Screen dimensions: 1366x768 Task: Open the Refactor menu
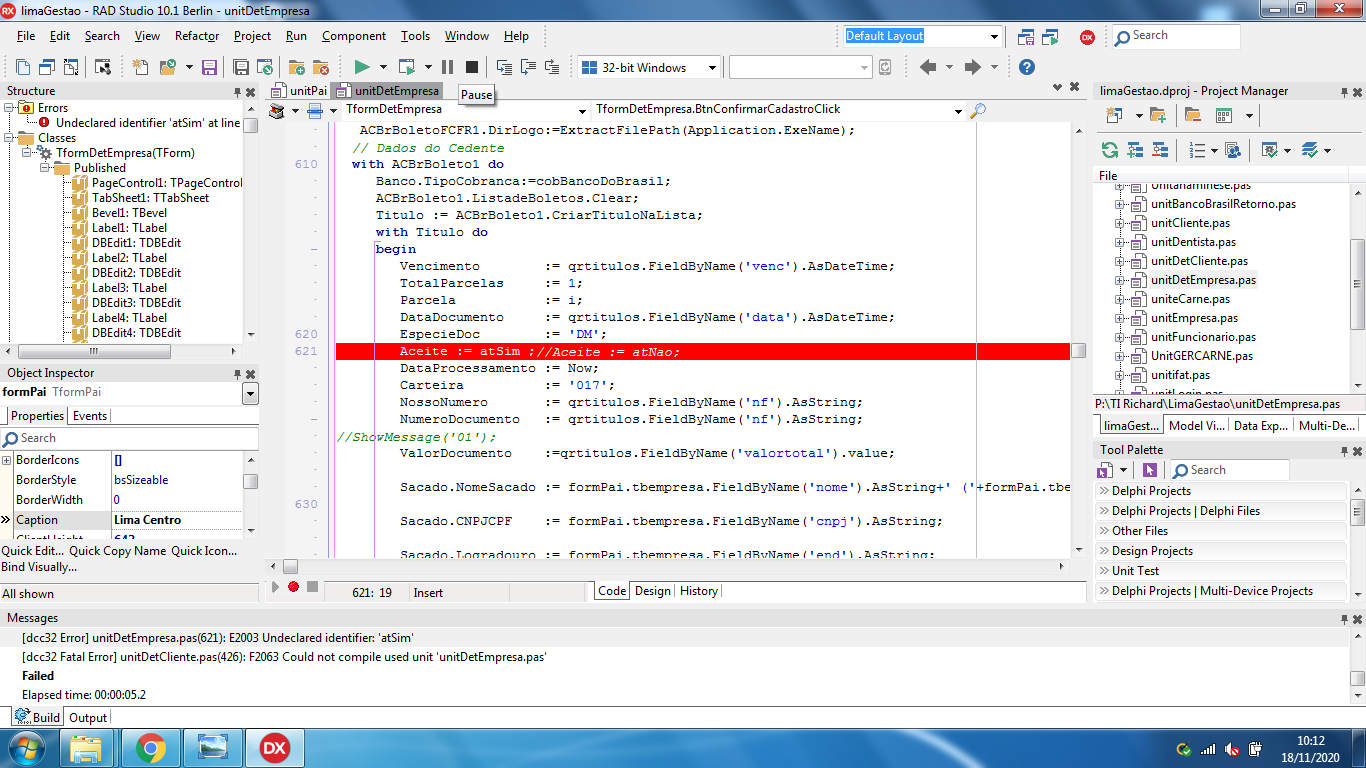pos(197,36)
